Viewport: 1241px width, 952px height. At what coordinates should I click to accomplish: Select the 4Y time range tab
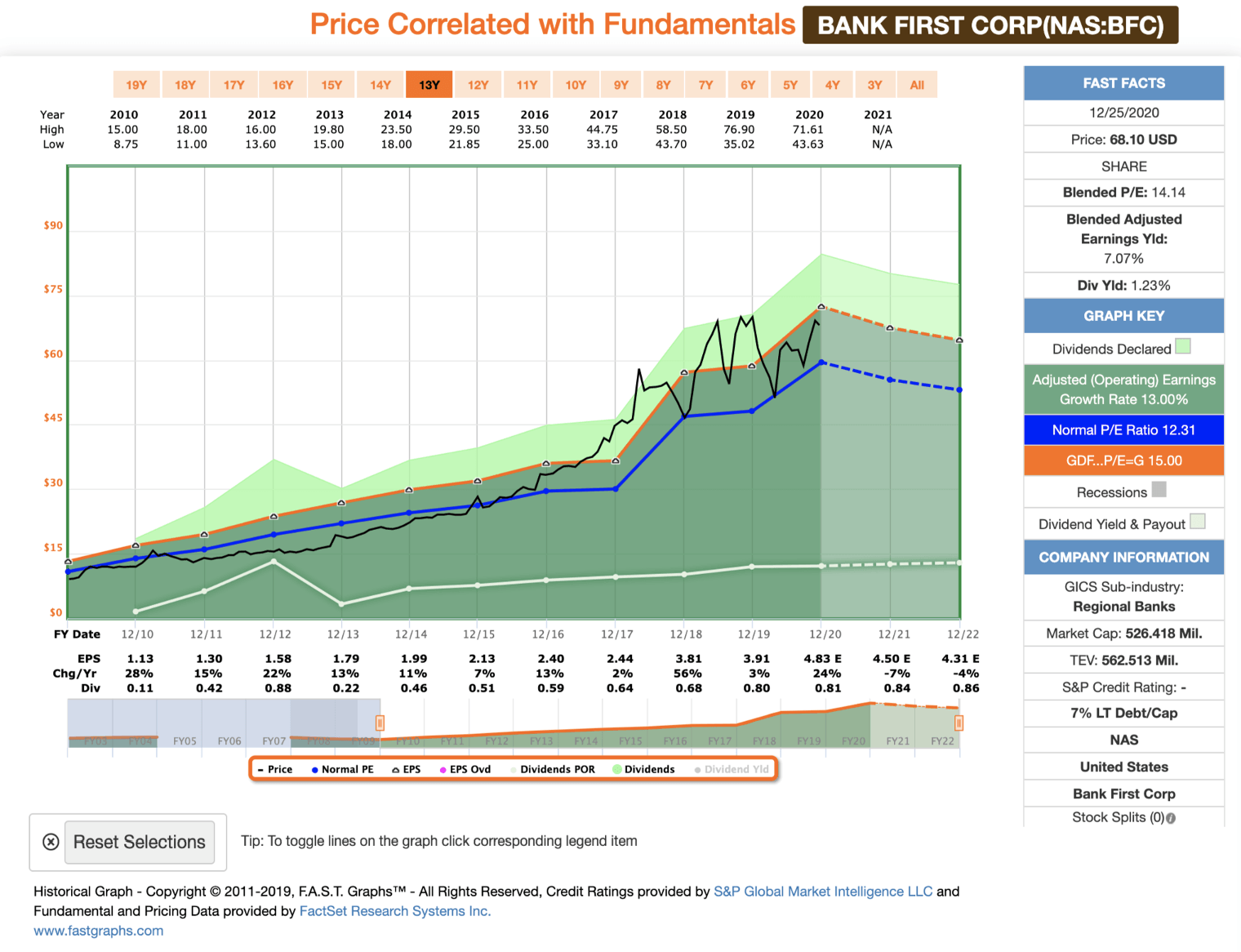[x=833, y=85]
